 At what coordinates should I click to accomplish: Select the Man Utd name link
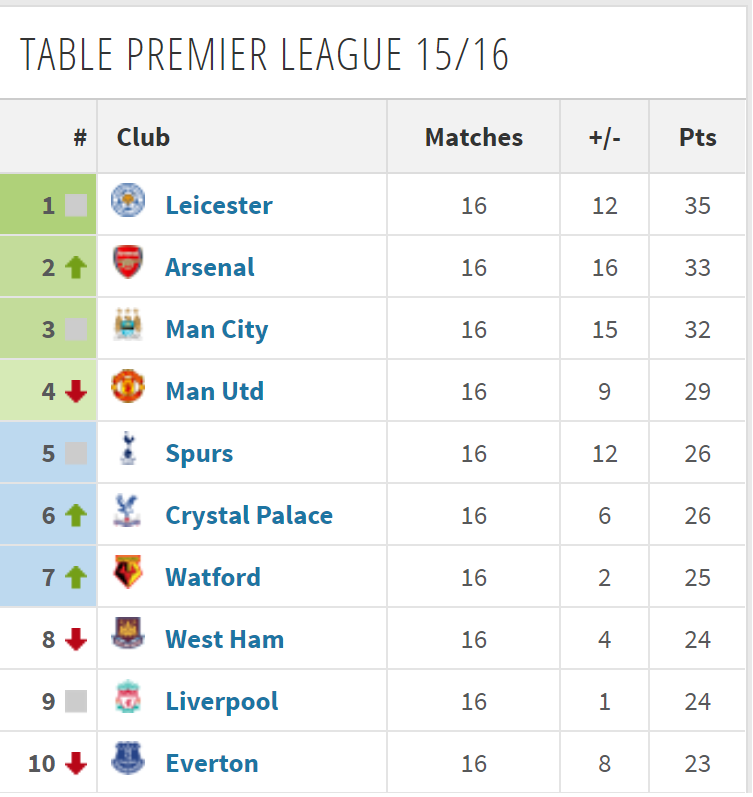coord(215,391)
